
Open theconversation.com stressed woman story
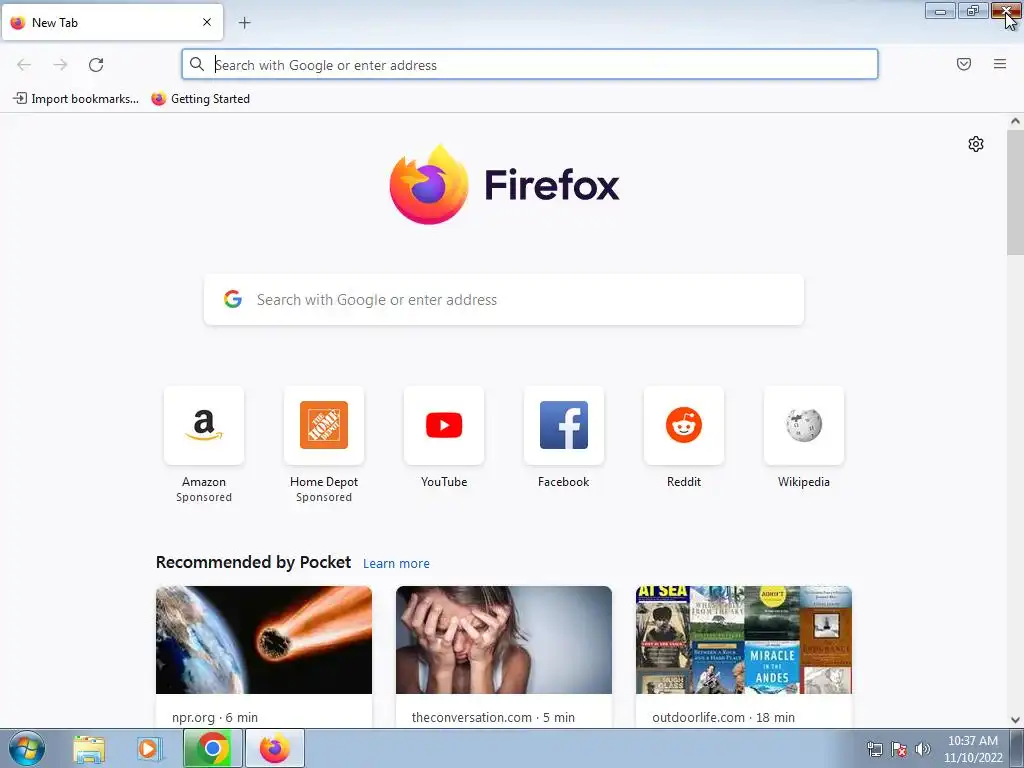[x=504, y=640]
